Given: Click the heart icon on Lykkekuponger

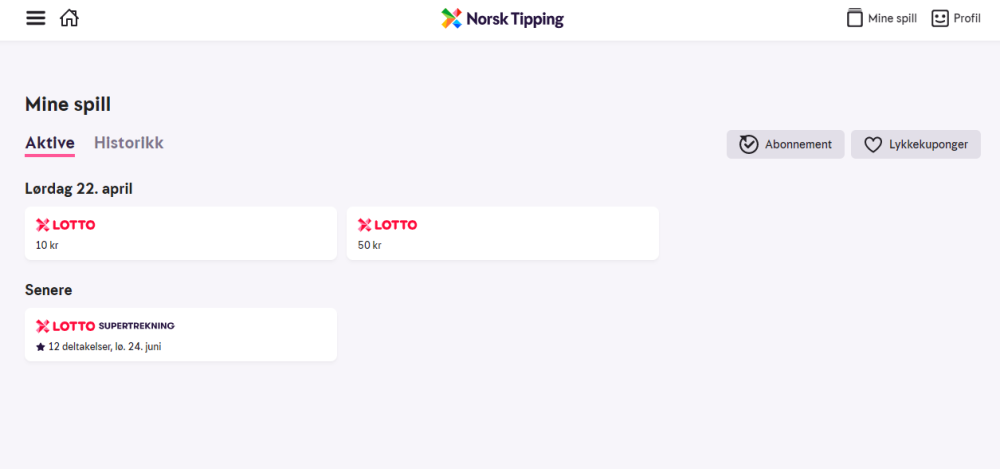Looking at the screenshot, I should tap(873, 144).
